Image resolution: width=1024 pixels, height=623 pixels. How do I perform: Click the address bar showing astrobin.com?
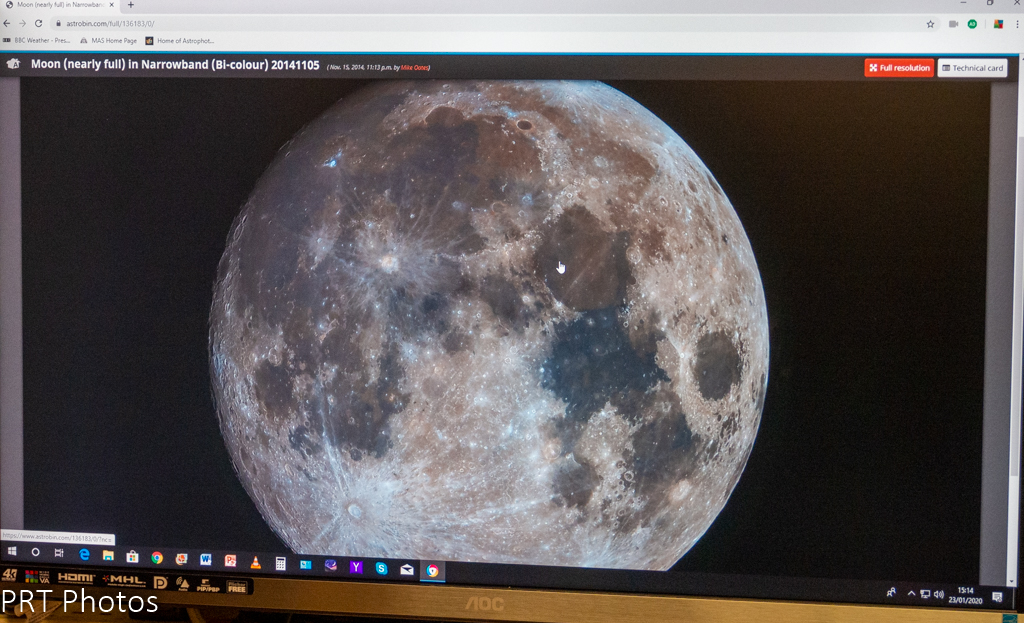click(400, 23)
